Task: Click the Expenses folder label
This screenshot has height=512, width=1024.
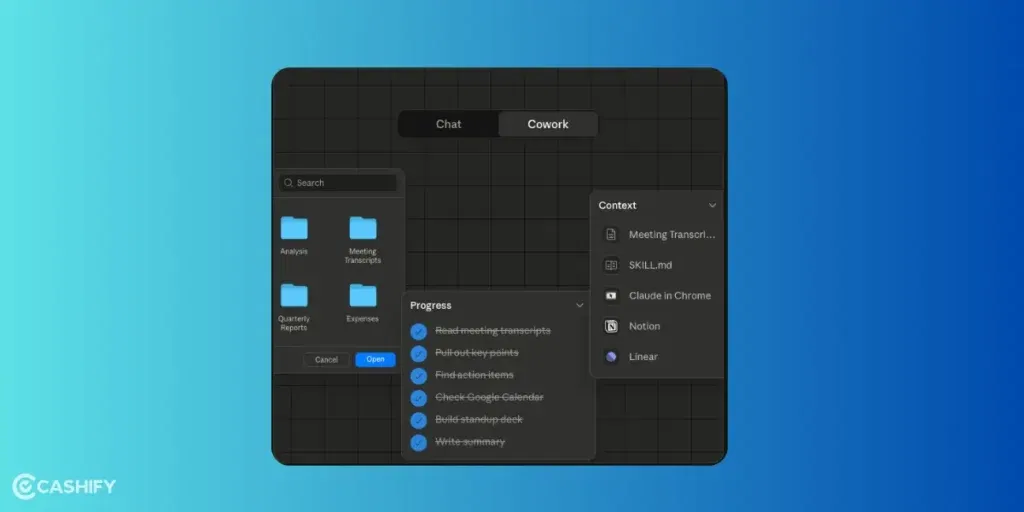Action: (362, 319)
